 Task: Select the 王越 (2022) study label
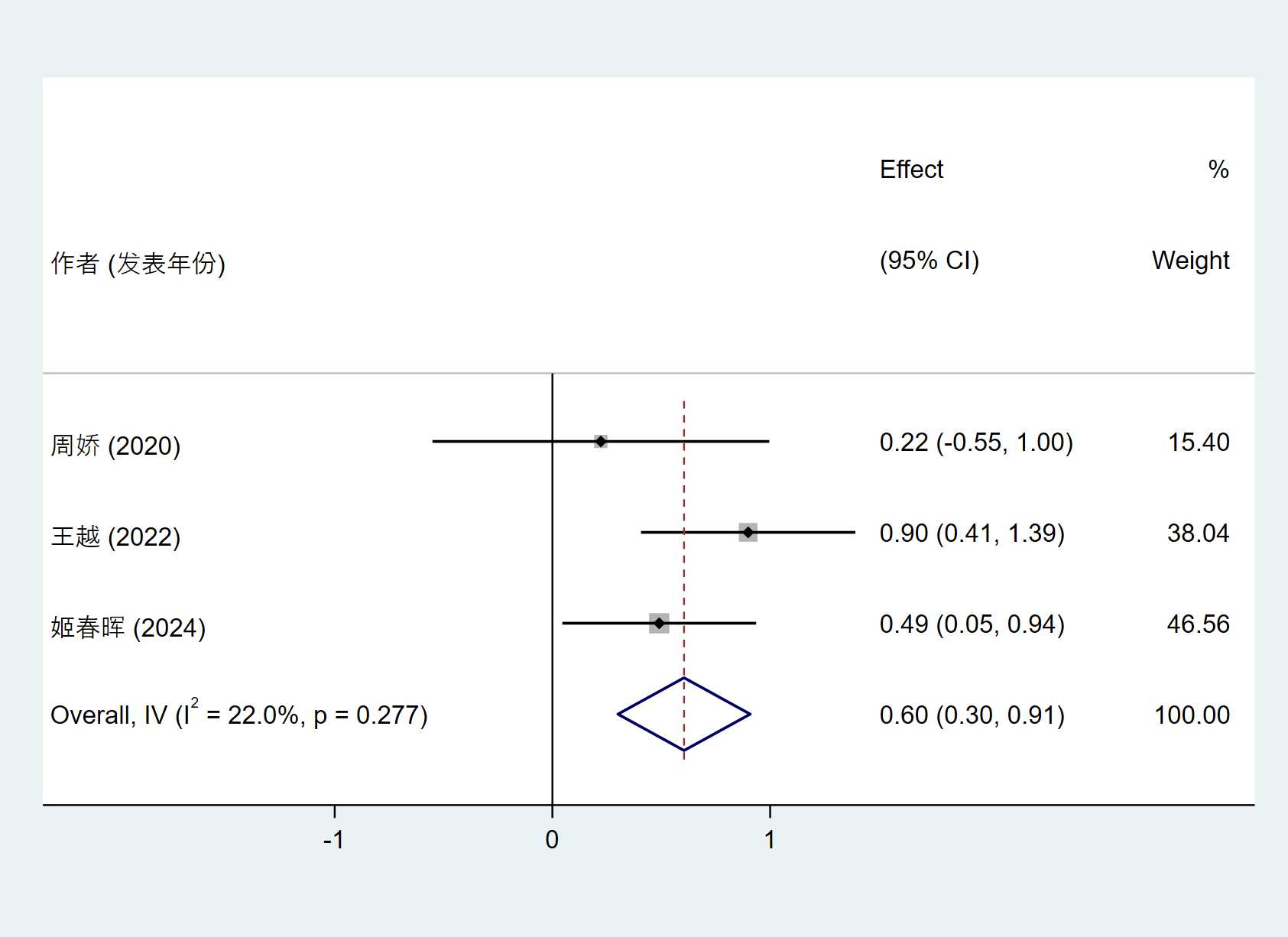click(x=115, y=537)
